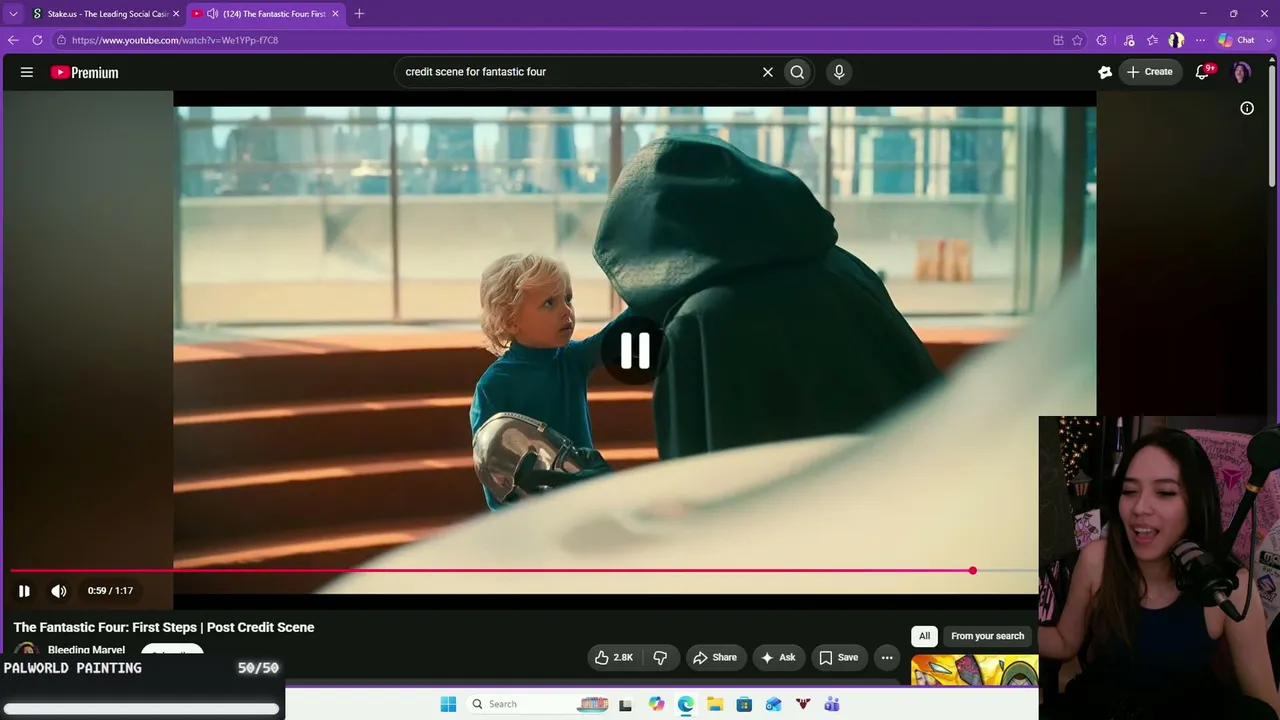The height and width of the screenshot is (720, 1280).
Task: Select the 'All' filter chip
Action: [x=924, y=636]
